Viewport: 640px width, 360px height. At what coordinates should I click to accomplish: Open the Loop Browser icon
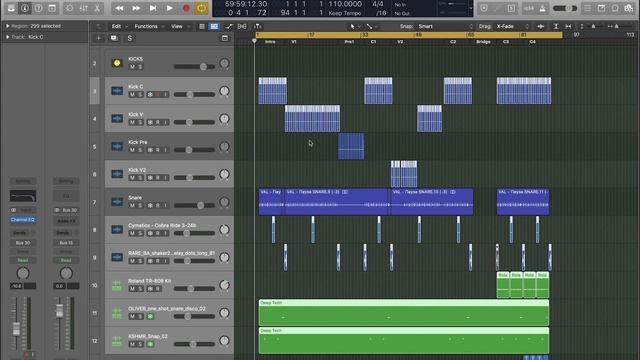click(x=615, y=8)
